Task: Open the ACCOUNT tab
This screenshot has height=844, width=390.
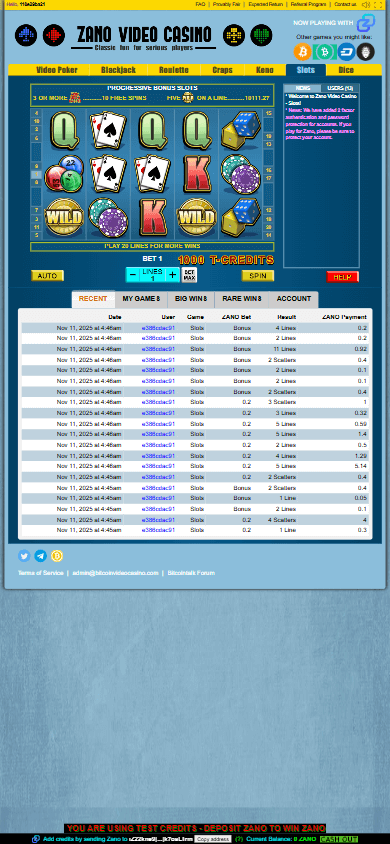Action: [x=294, y=299]
